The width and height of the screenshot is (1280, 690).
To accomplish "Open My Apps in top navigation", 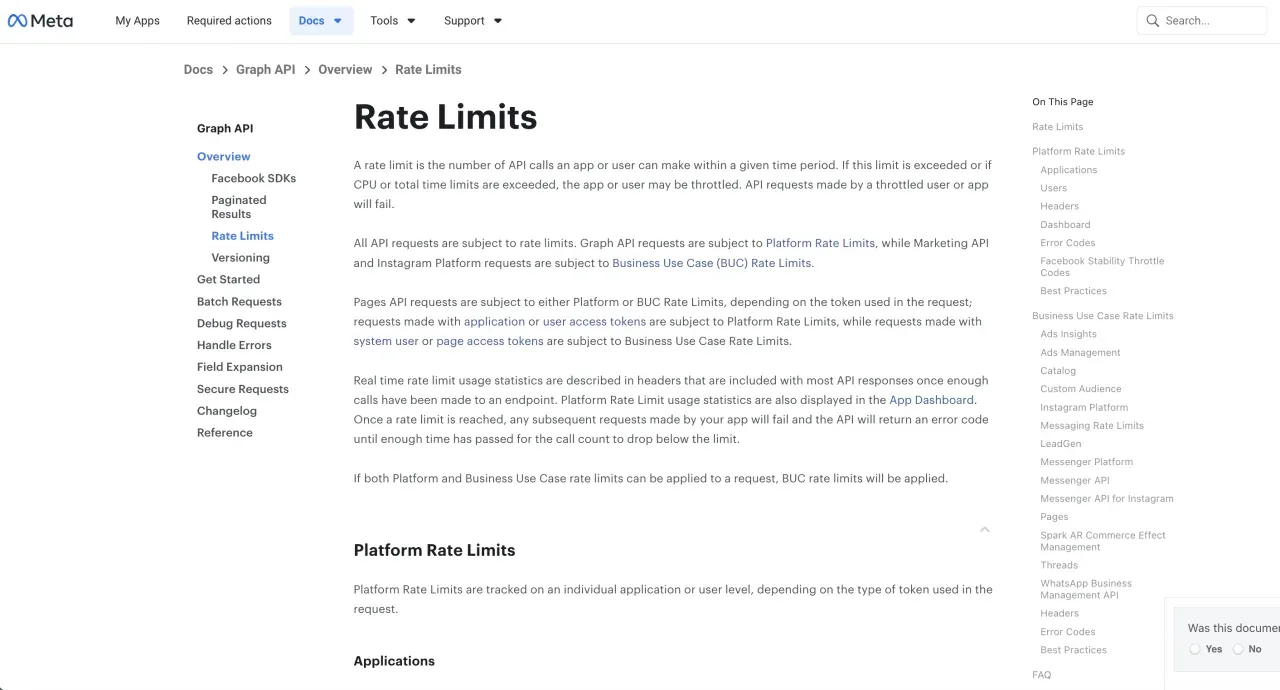I will tap(138, 20).
